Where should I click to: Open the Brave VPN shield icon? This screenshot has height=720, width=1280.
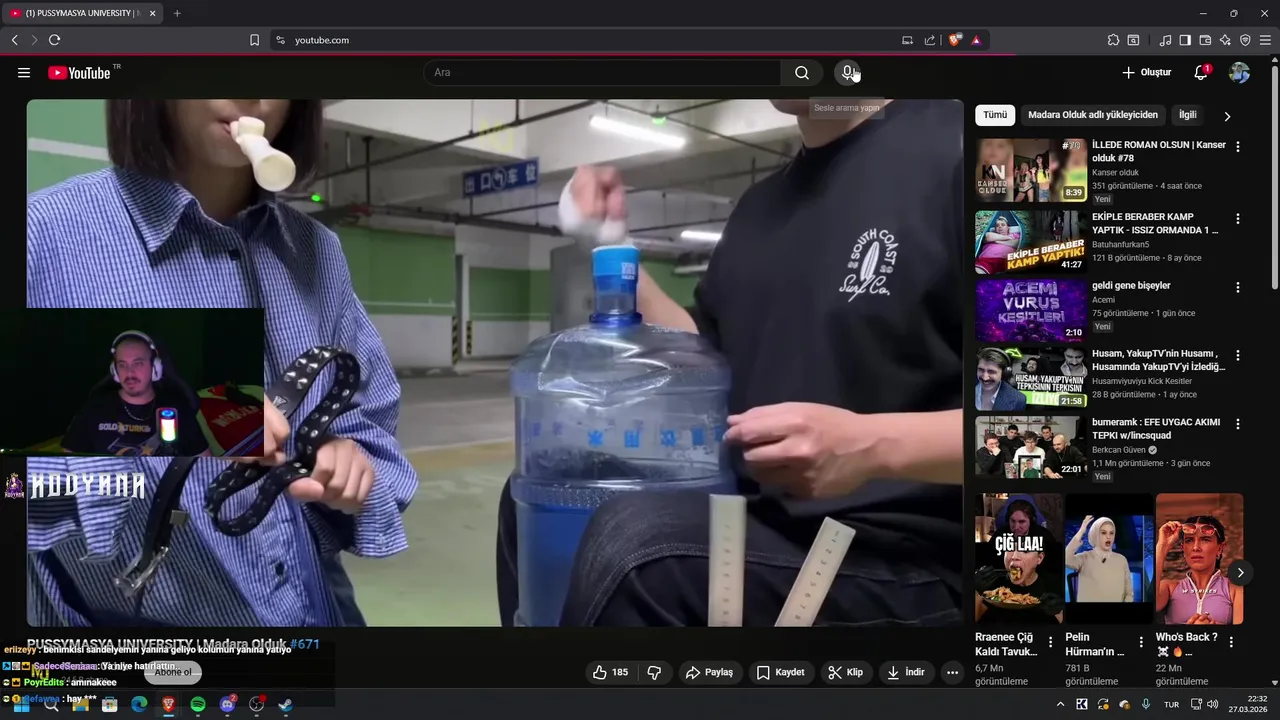pyautogui.click(x=1245, y=40)
